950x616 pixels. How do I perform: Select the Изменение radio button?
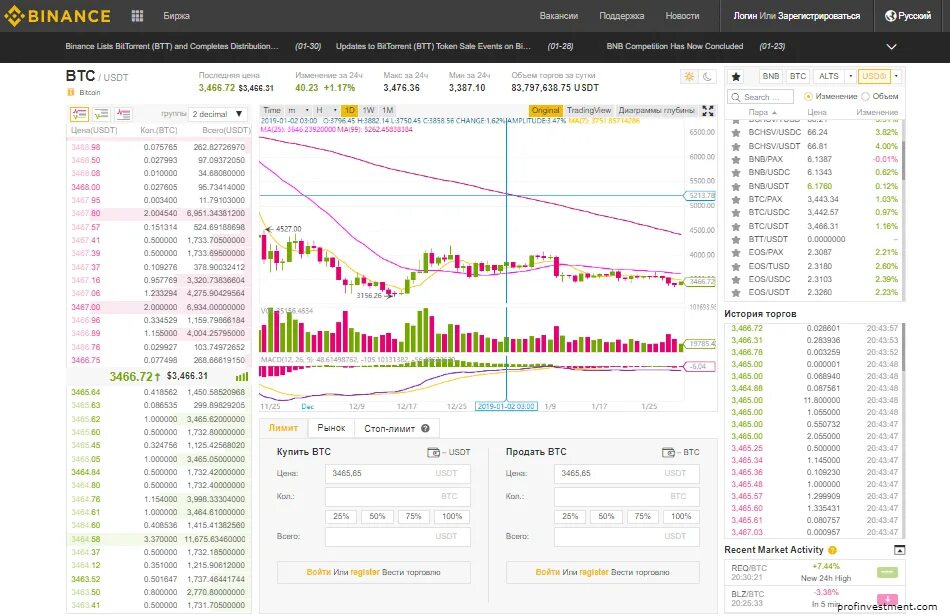808,96
